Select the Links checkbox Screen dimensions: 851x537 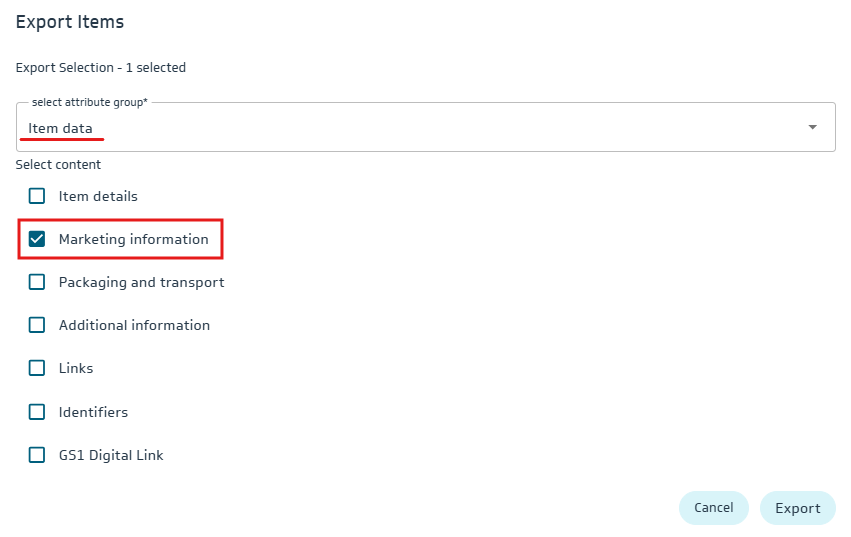tap(37, 368)
